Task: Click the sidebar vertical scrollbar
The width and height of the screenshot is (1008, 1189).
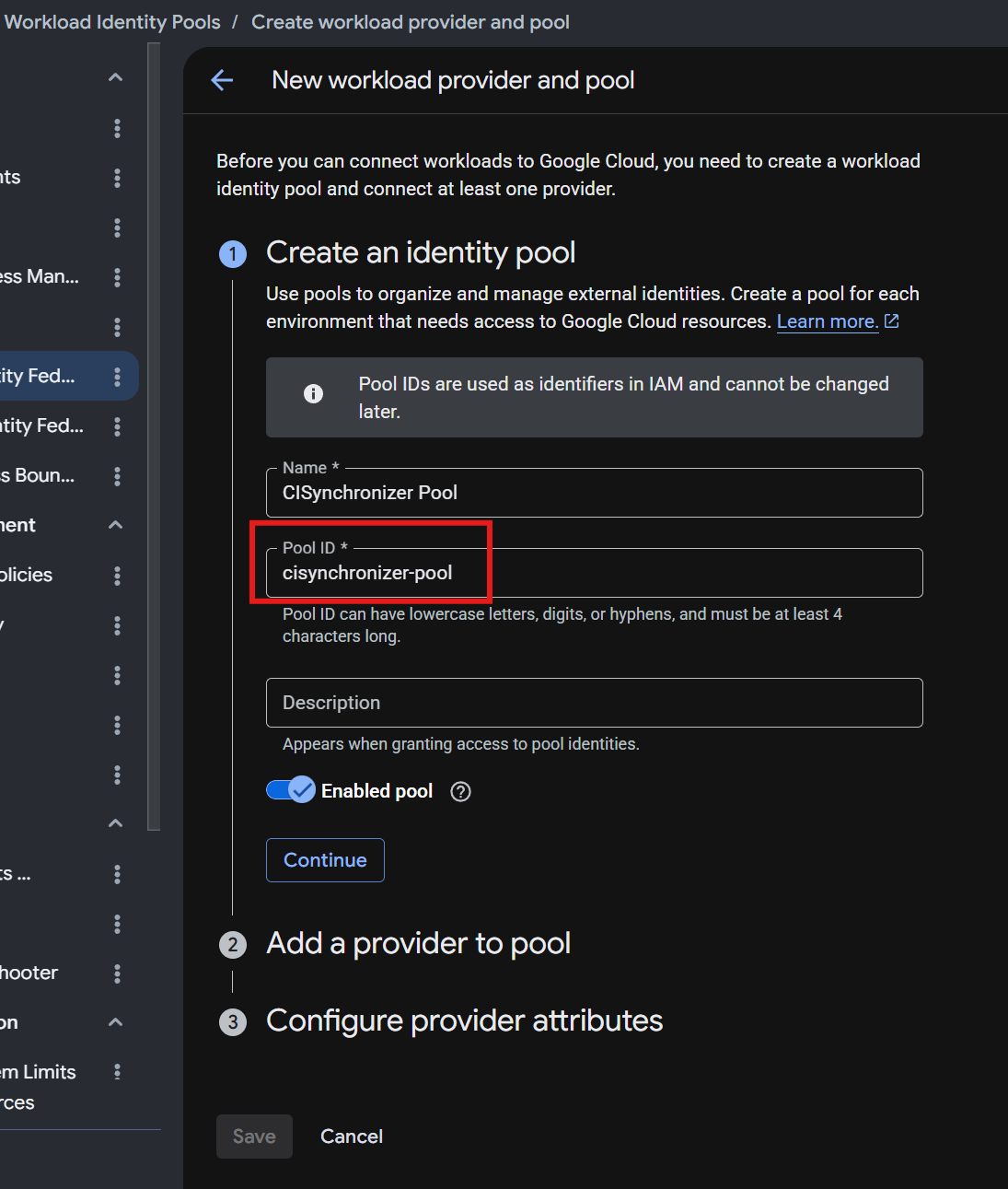Action: click(154, 437)
